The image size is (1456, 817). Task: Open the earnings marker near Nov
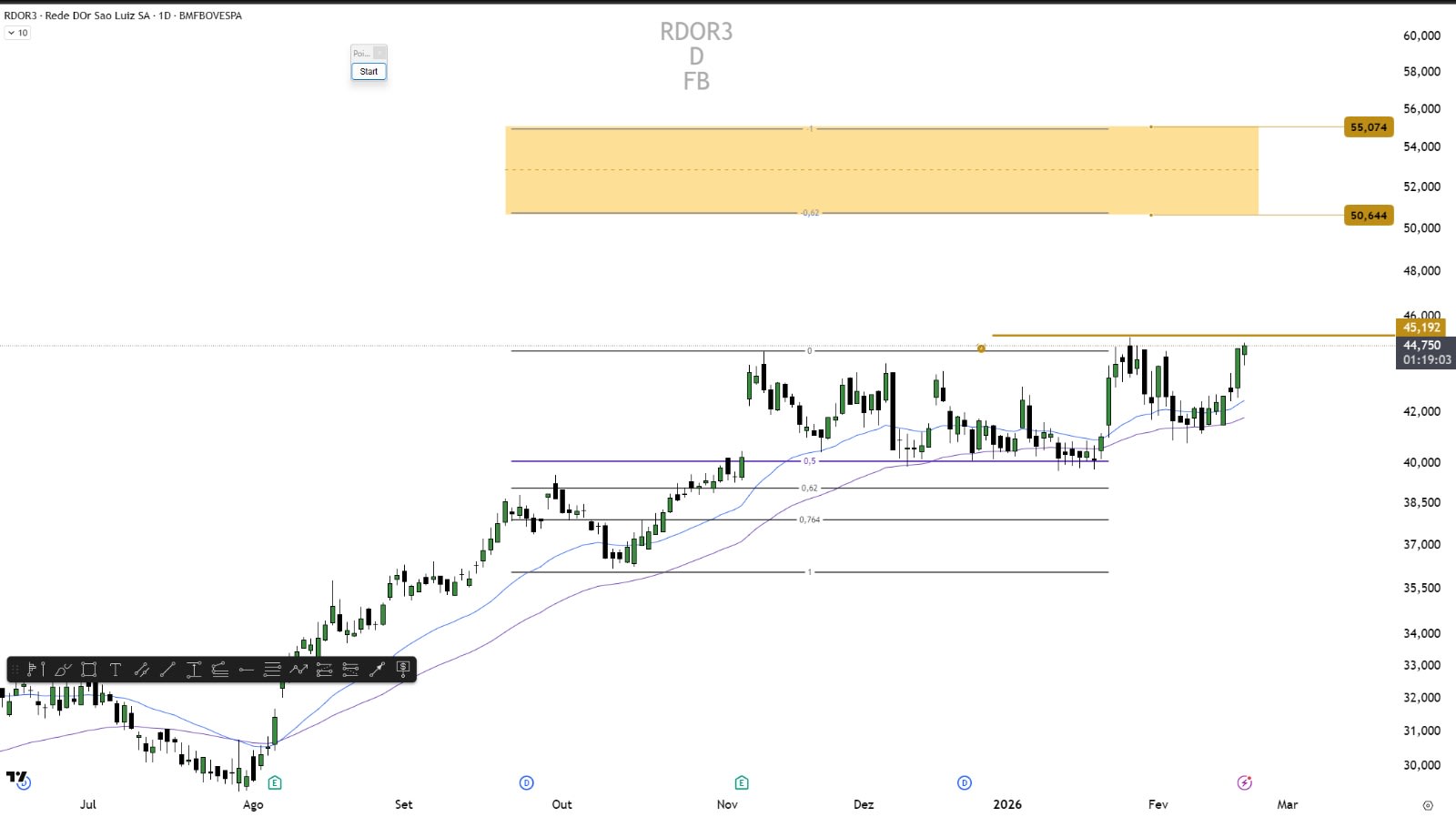pos(742,782)
